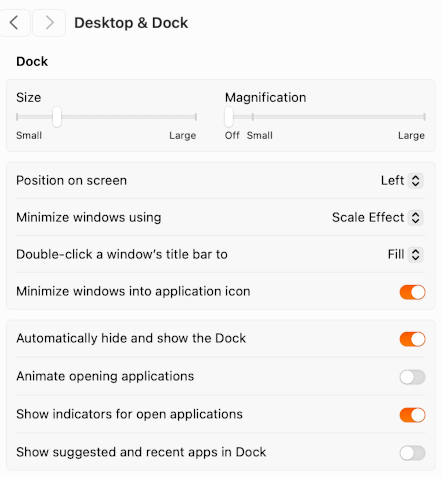Set Magnification slider to Large end
442x477 pixels.
pyautogui.click(x=424, y=117)
